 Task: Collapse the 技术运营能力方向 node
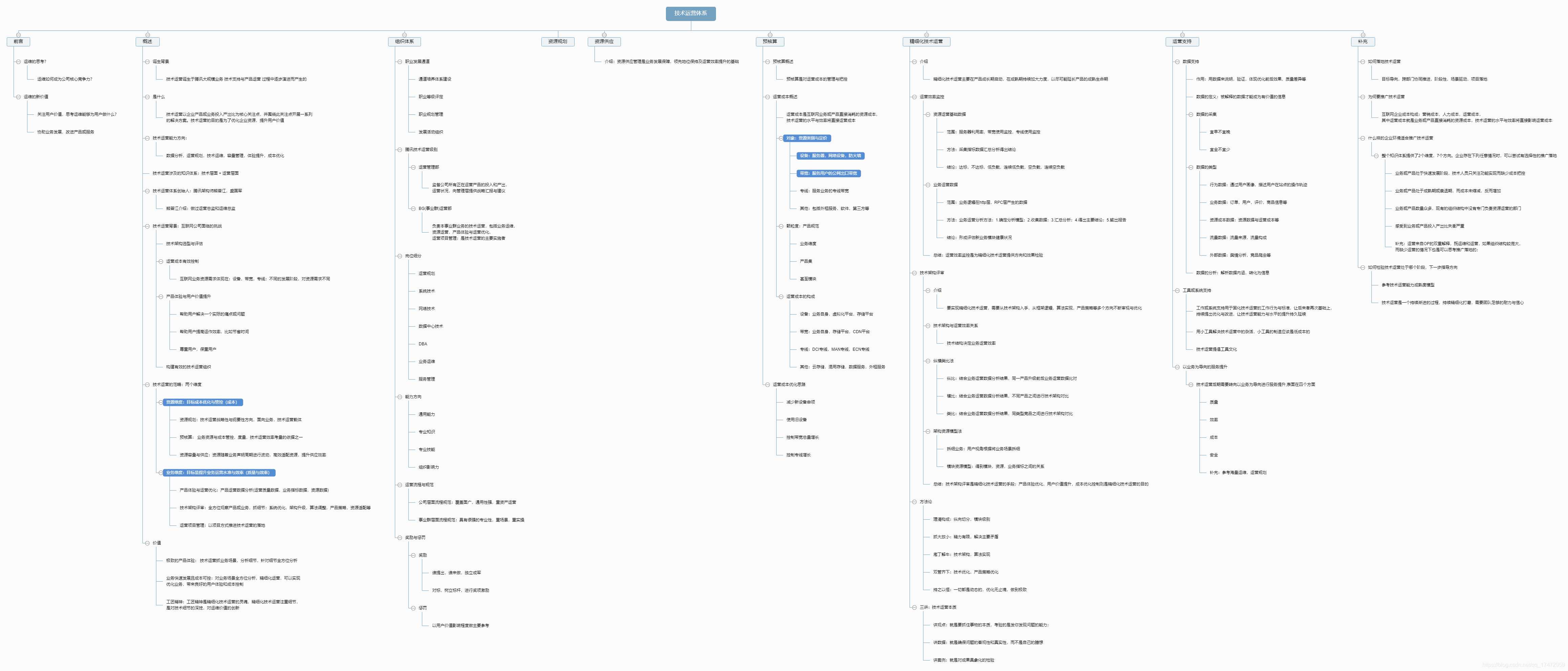pos(147,138)
